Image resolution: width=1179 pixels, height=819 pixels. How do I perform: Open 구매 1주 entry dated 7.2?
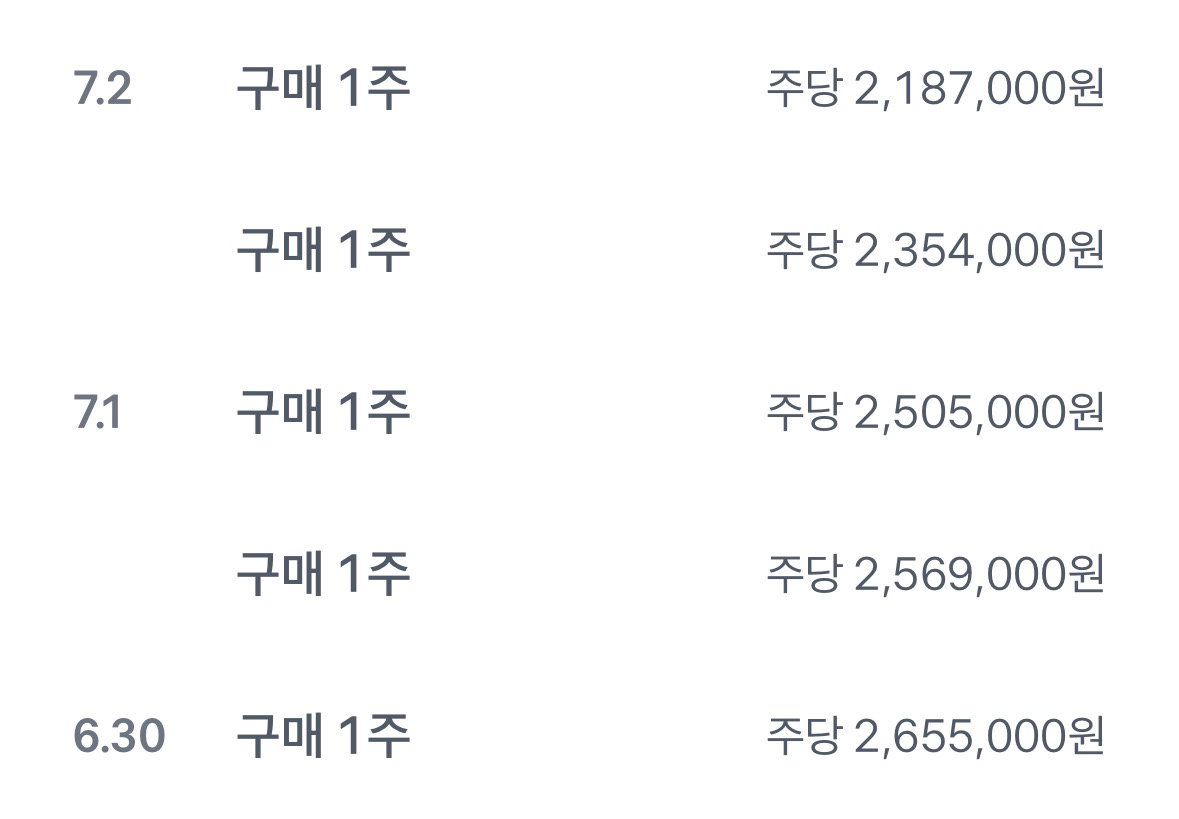pos(323,88)
